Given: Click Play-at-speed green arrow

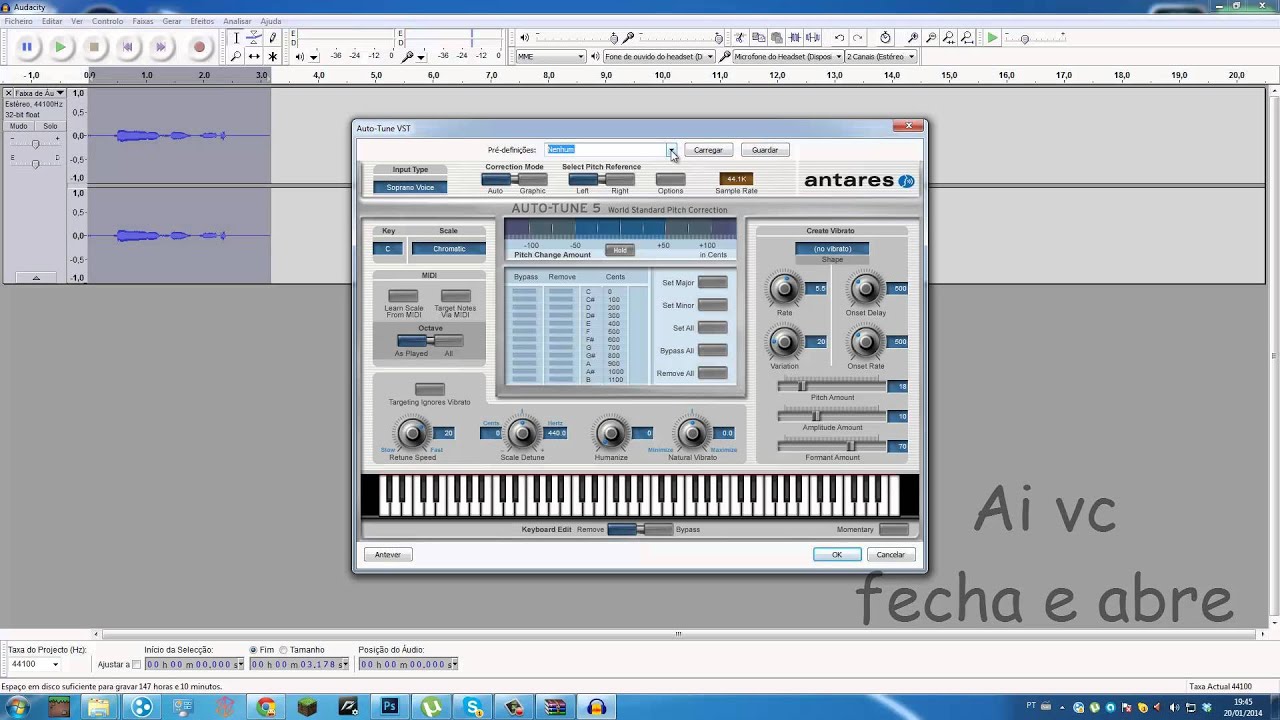Looking at the screenshot, I should (x=992, y=38).
